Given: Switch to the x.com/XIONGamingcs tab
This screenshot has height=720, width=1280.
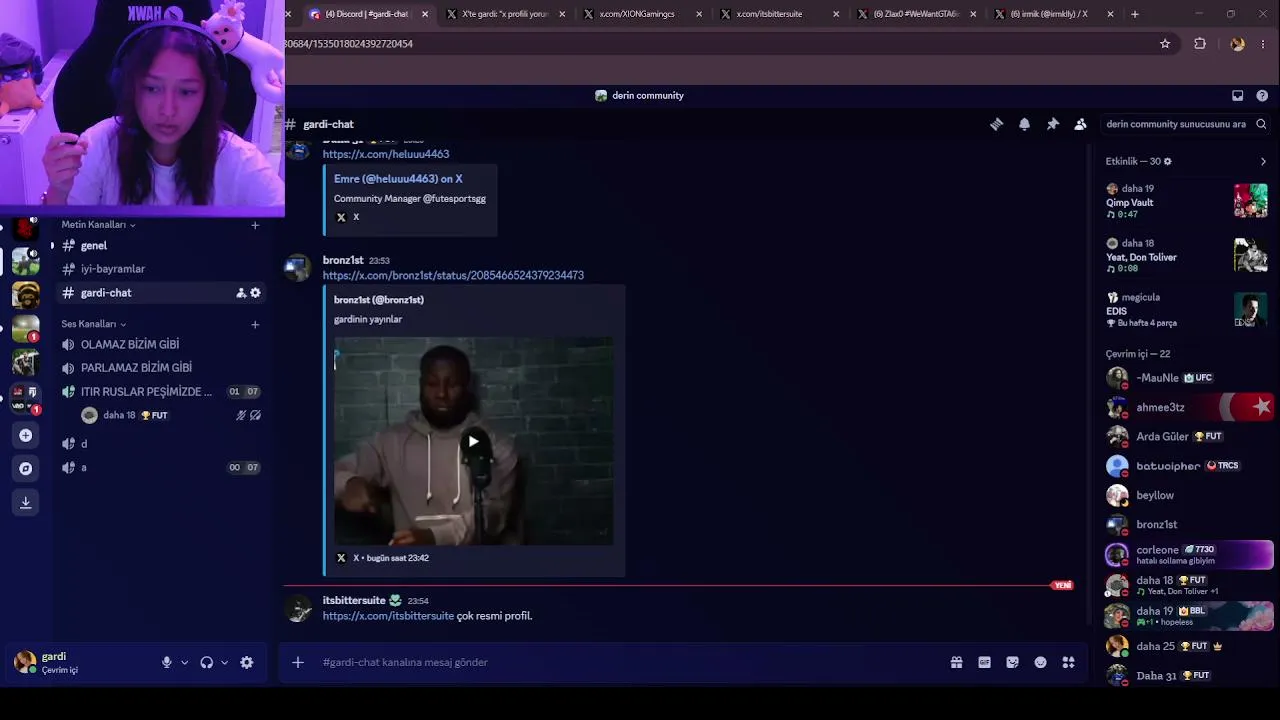Looking at the screenshot, I should click(x=643, y=14).
